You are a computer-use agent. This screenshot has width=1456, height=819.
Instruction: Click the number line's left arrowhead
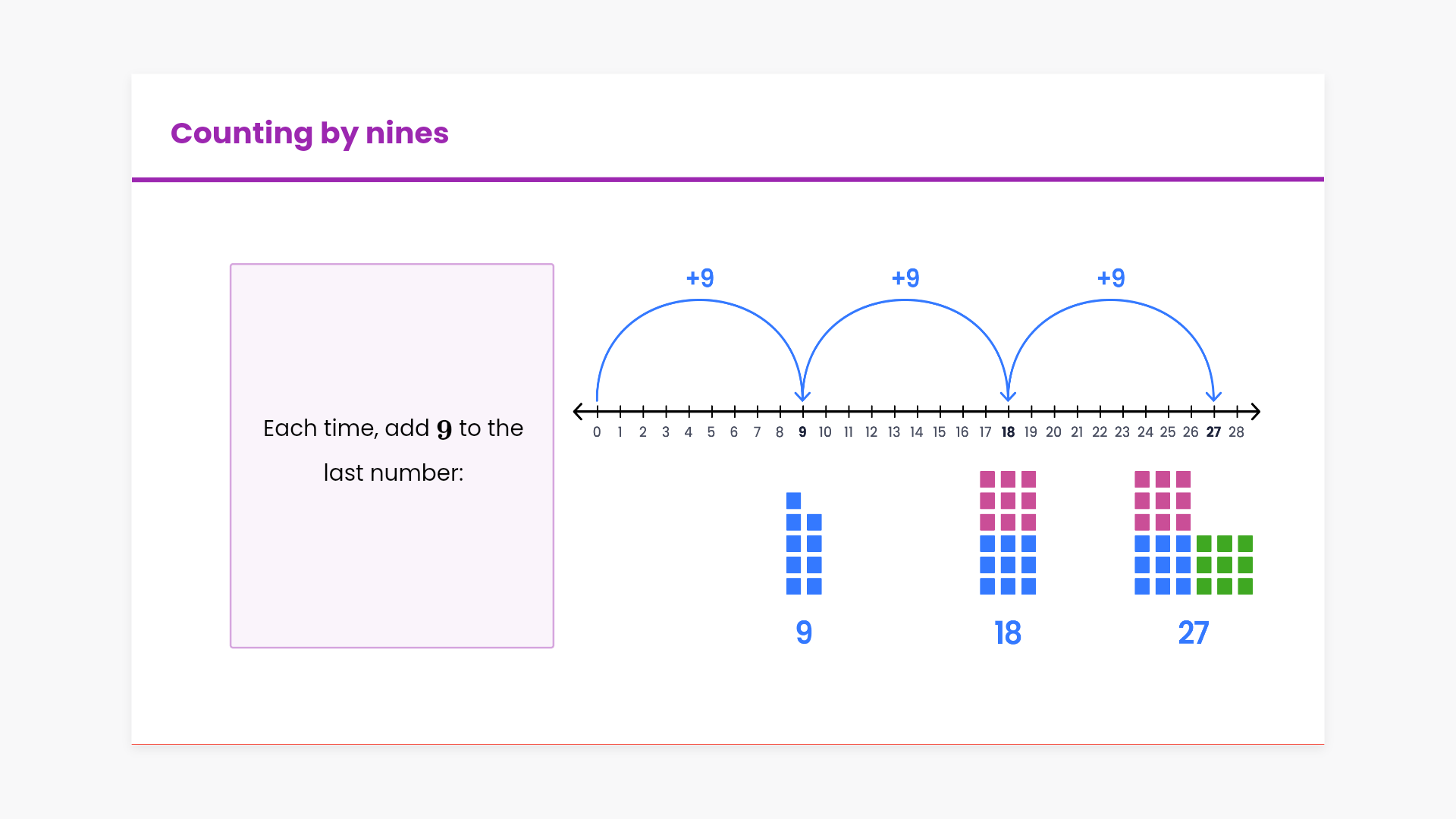[x=579, y=412]
